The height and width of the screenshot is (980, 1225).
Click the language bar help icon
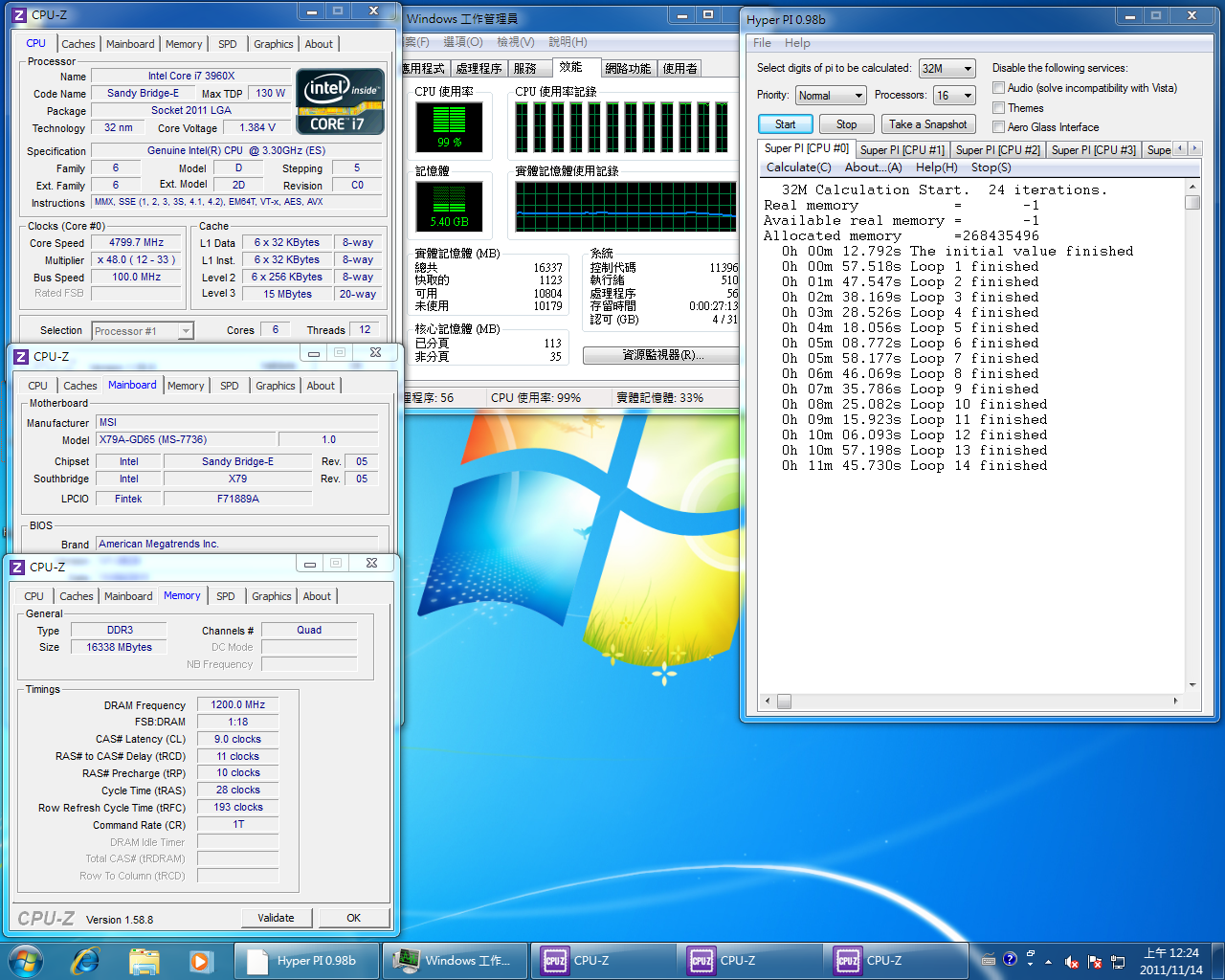click(1010, 959)
